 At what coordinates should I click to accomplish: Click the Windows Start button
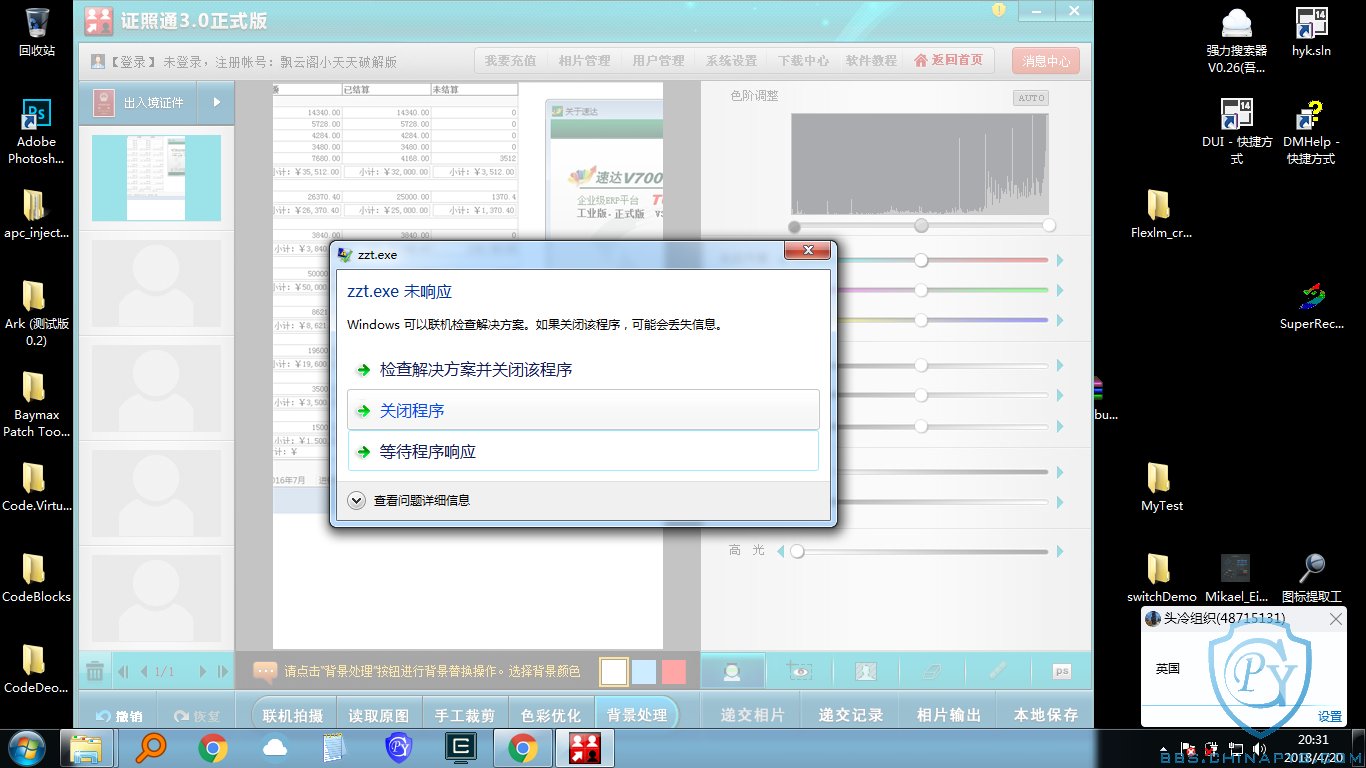pyautogui.click(x=28, y=748)
